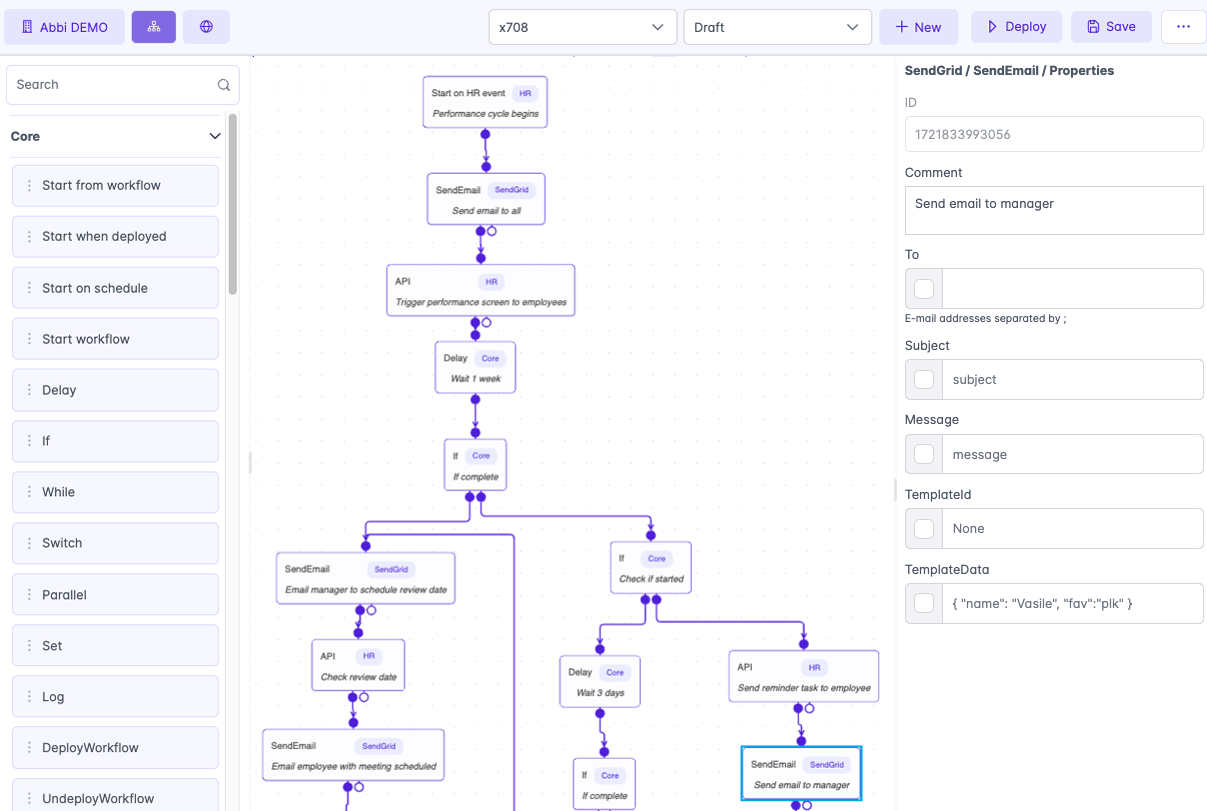Click the Comment text field
The height and width of the screenshot is (811, 1207).
[x=1053, y=210]
